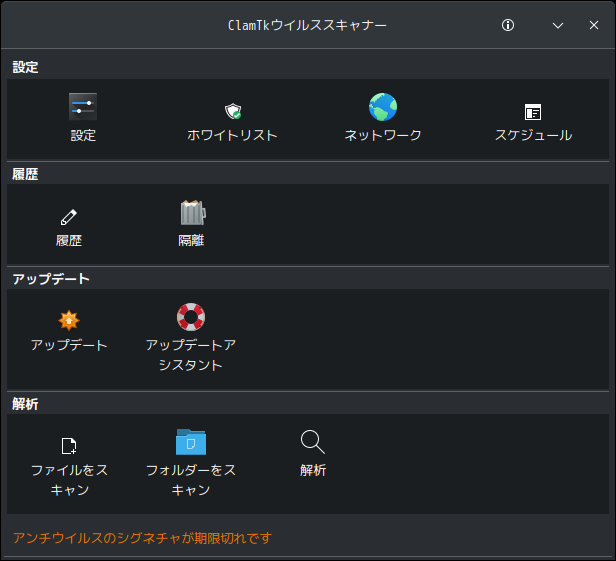Click the ネットワーク text label
This screenshot has height=561, width=616.
click(383, 135)
